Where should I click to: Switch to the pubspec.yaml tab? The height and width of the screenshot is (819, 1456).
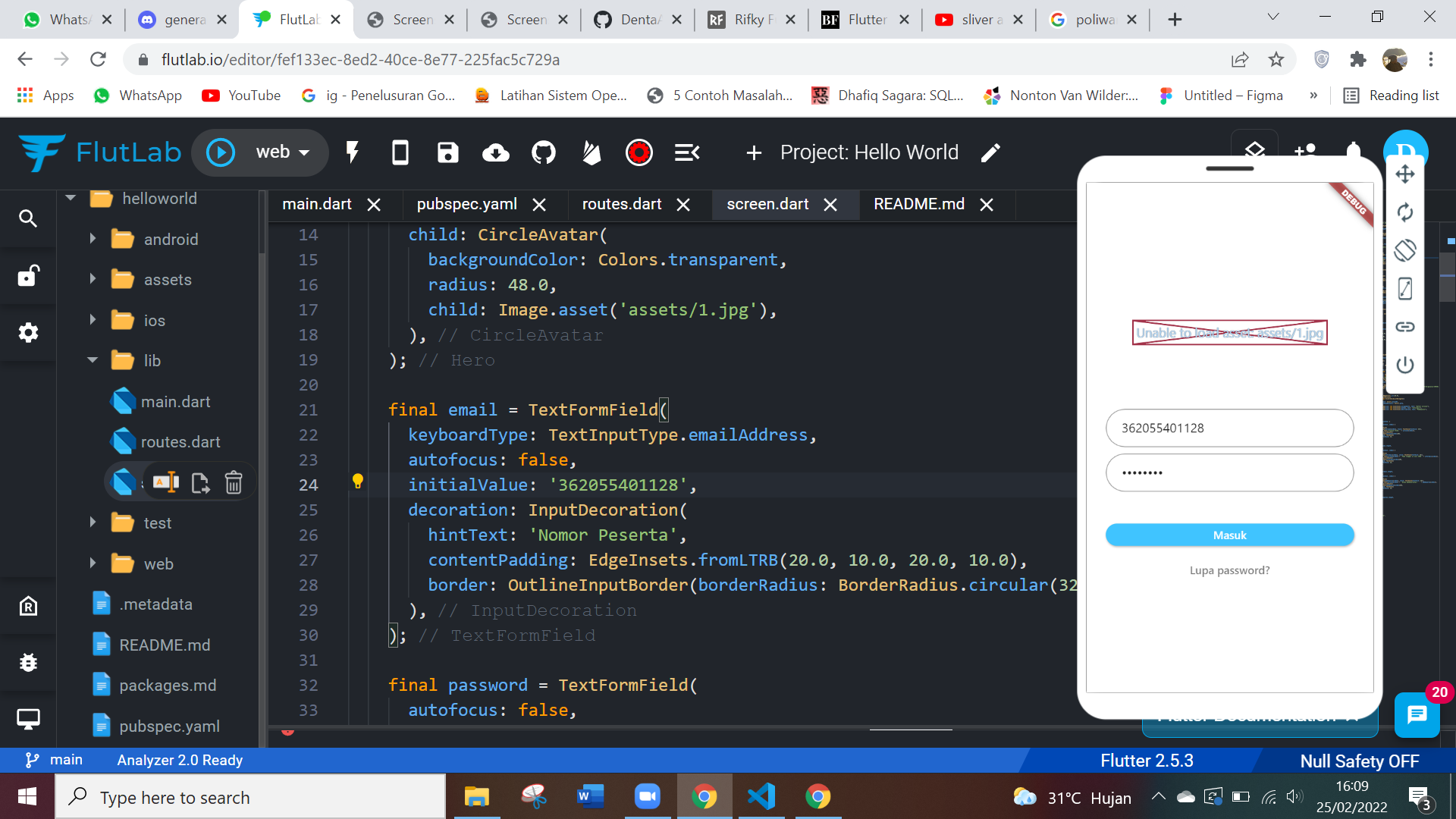point(466,204)
